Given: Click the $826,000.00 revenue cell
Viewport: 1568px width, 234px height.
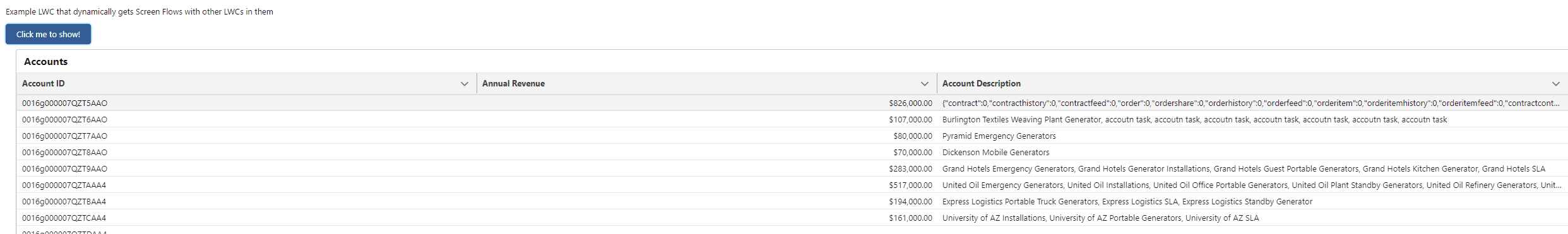Looking at the screenshot, I should [707, 103].
